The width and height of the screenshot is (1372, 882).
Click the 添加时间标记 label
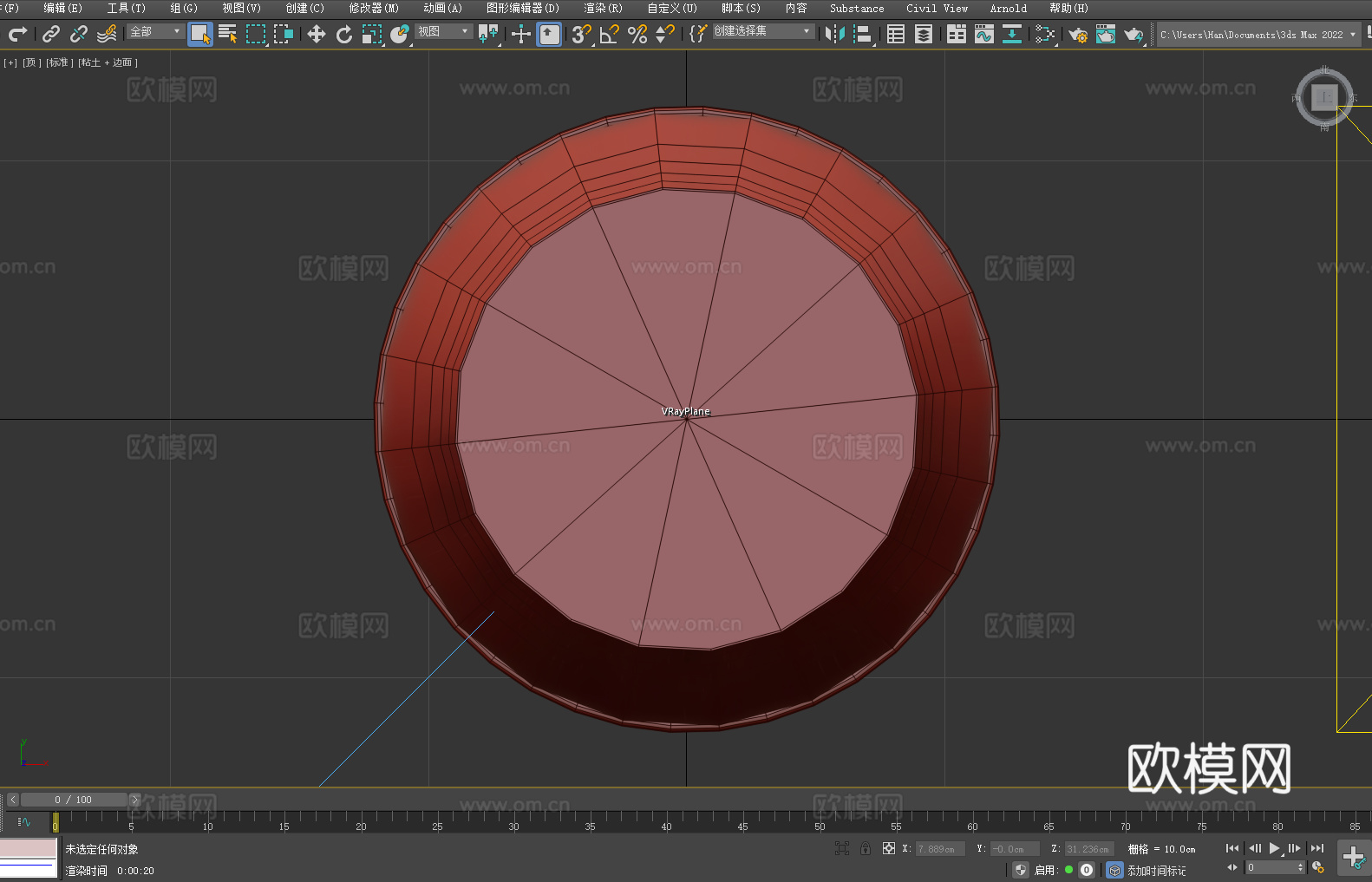pos(1156,870)
